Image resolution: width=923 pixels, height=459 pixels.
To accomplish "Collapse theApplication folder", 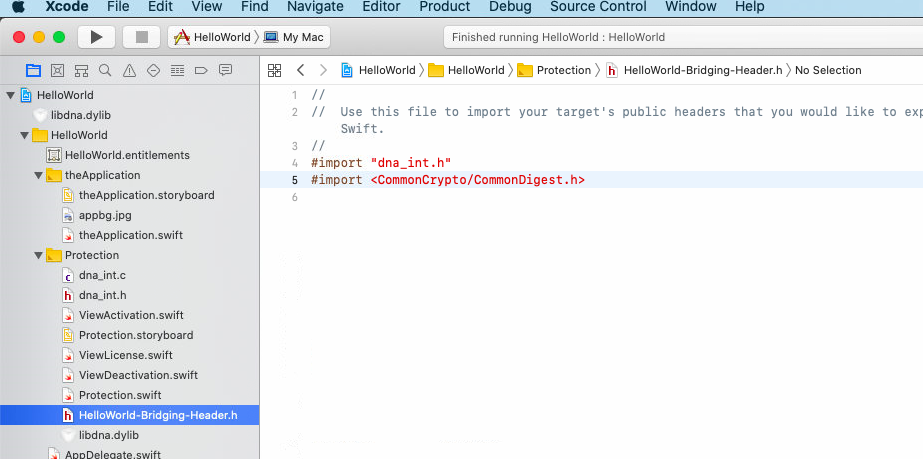I will coord(39,175).
